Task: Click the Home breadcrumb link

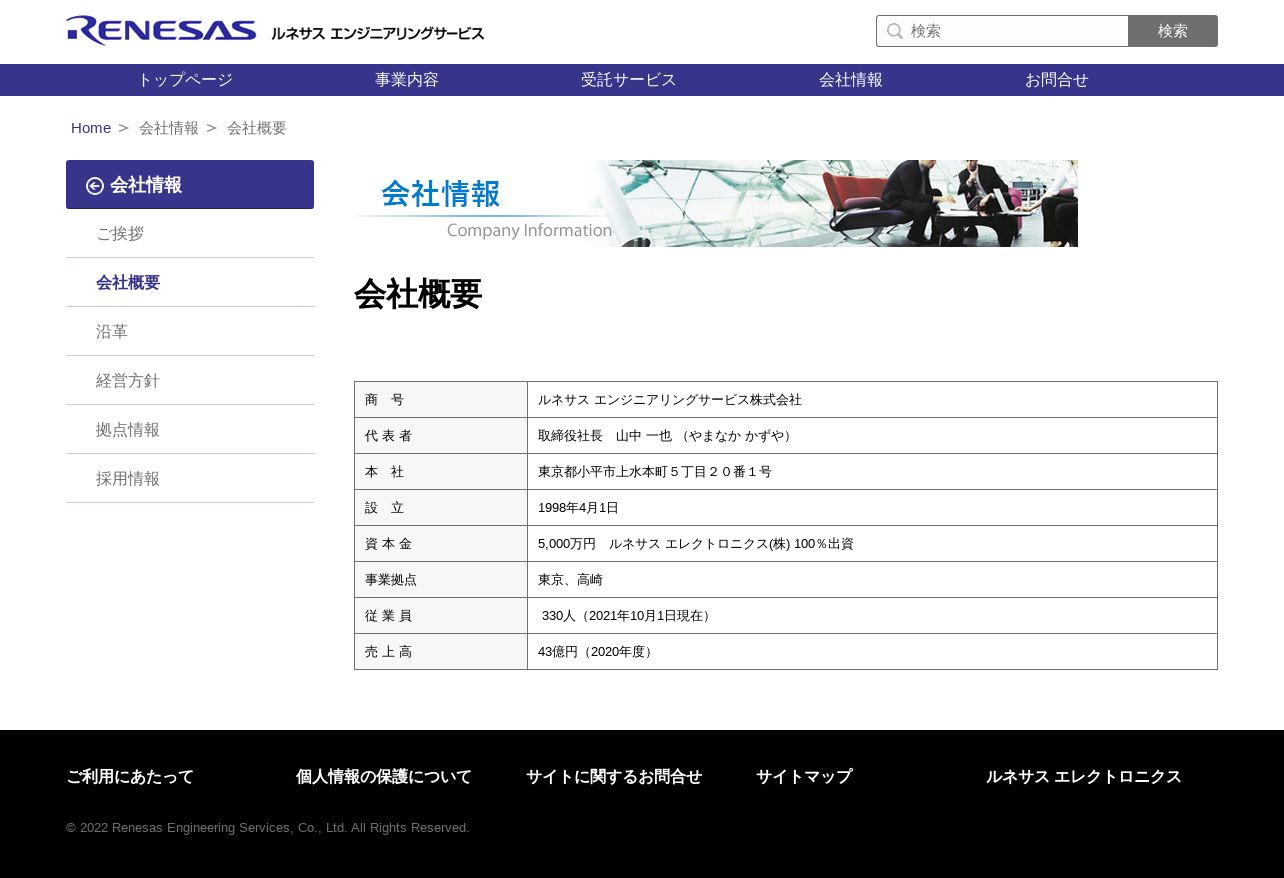Action: click(91, 128)
